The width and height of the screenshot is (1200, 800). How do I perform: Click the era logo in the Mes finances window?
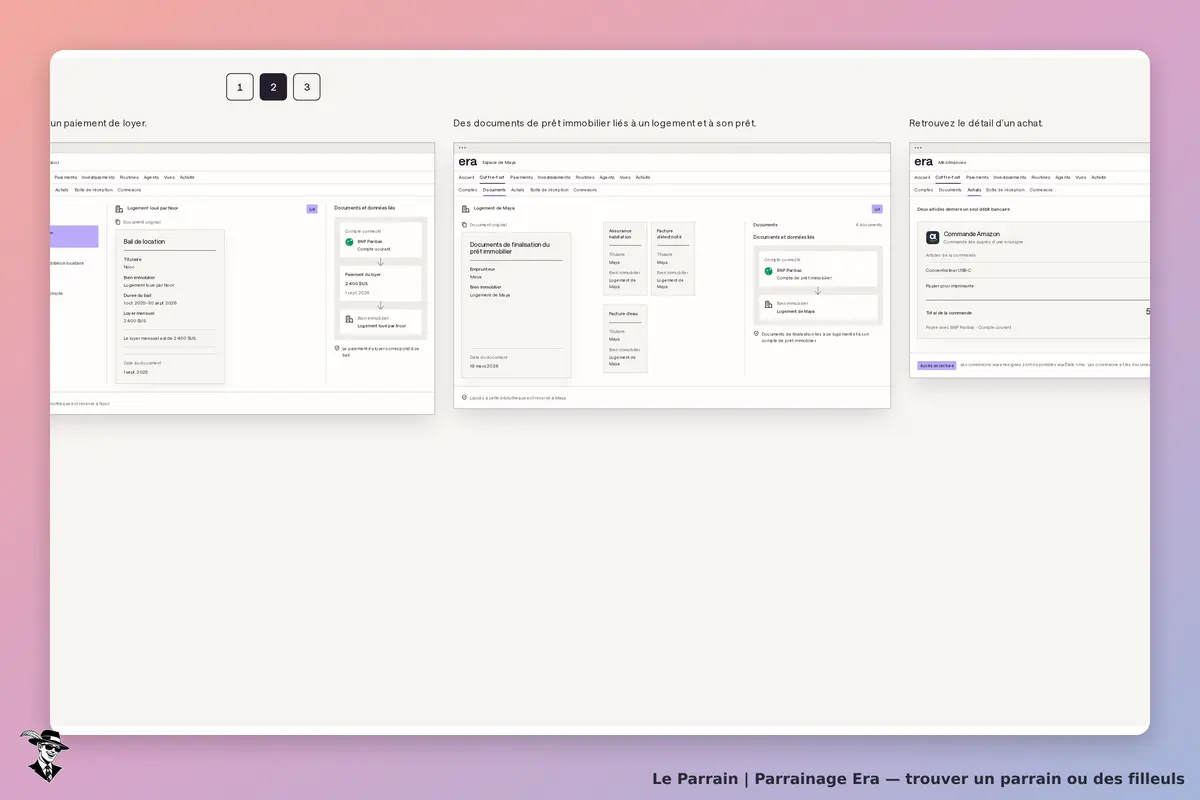pos(923,161)
